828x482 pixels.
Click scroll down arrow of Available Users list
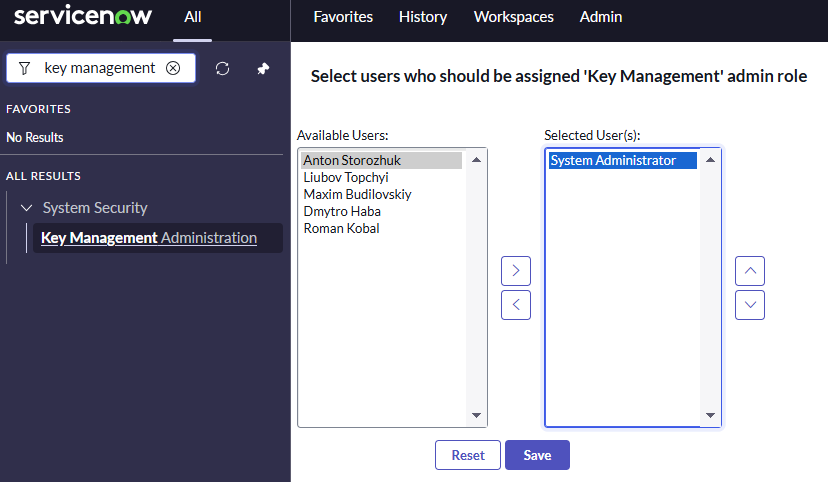pos(477,416)
